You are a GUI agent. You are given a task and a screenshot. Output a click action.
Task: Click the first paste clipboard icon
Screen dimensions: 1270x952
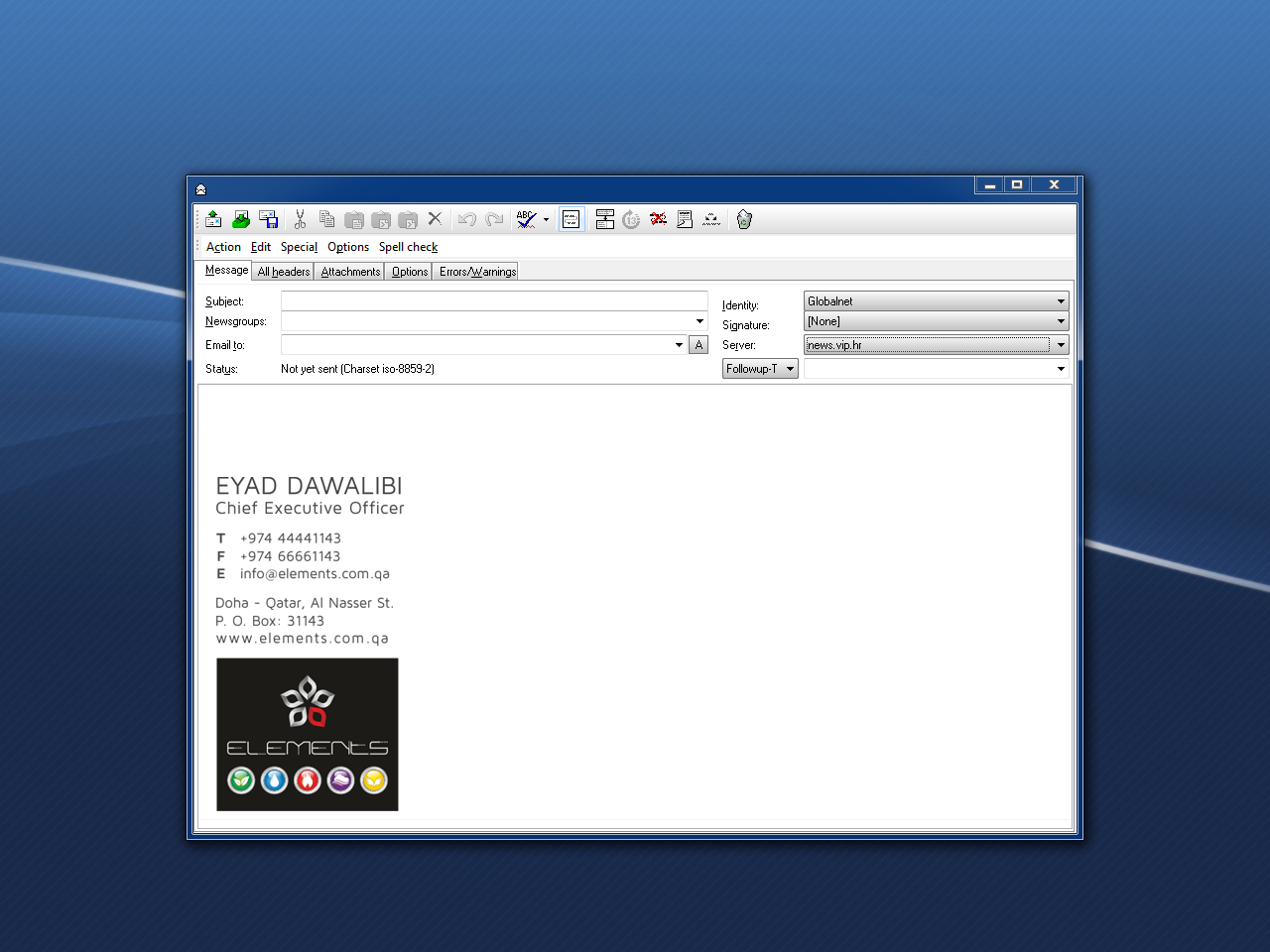[353, 219]
